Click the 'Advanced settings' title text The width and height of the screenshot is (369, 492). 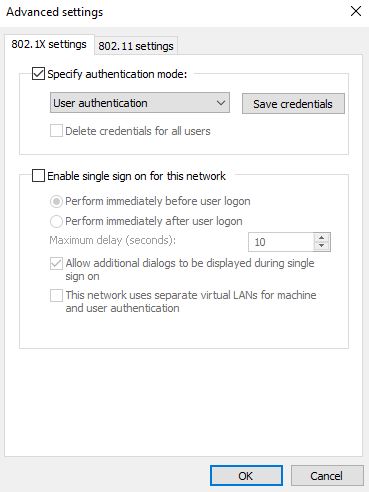click(x=55, y=12)
